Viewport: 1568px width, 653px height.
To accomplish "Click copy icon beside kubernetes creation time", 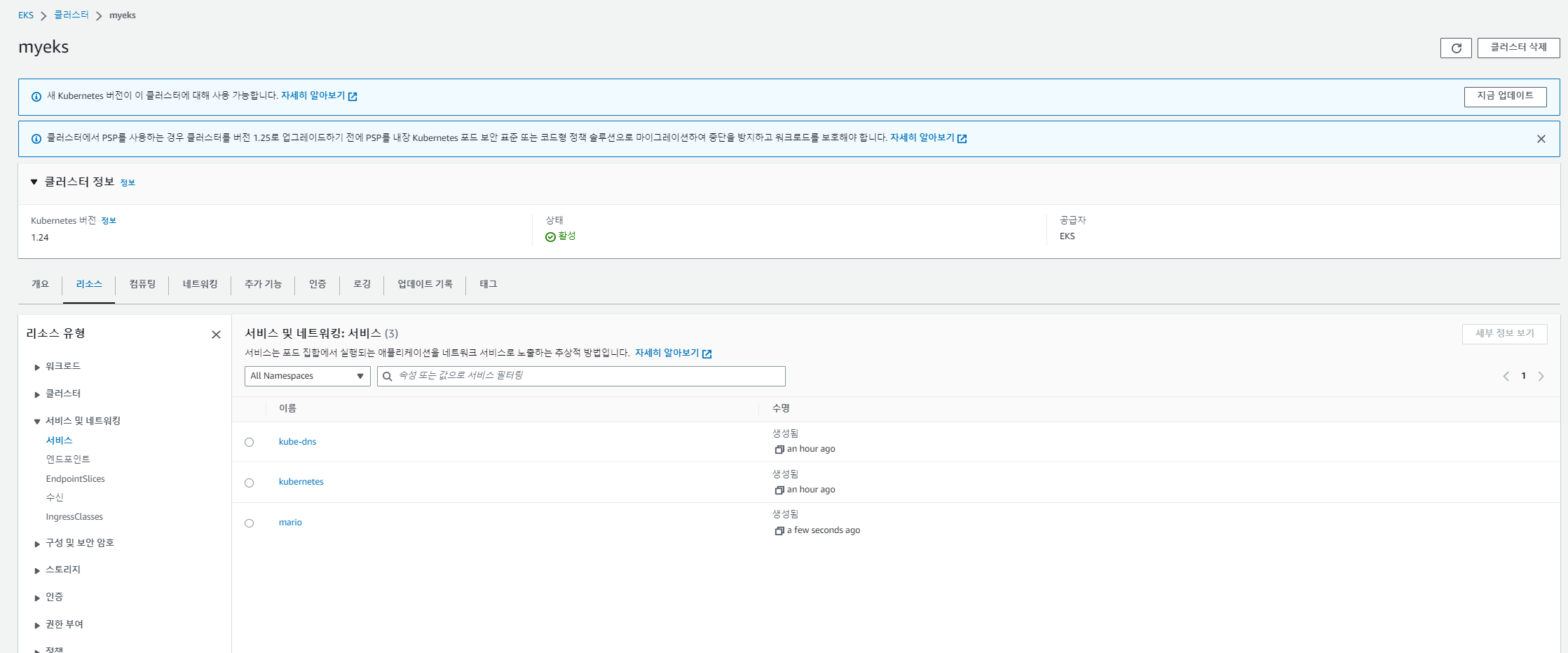I will 779,490.
